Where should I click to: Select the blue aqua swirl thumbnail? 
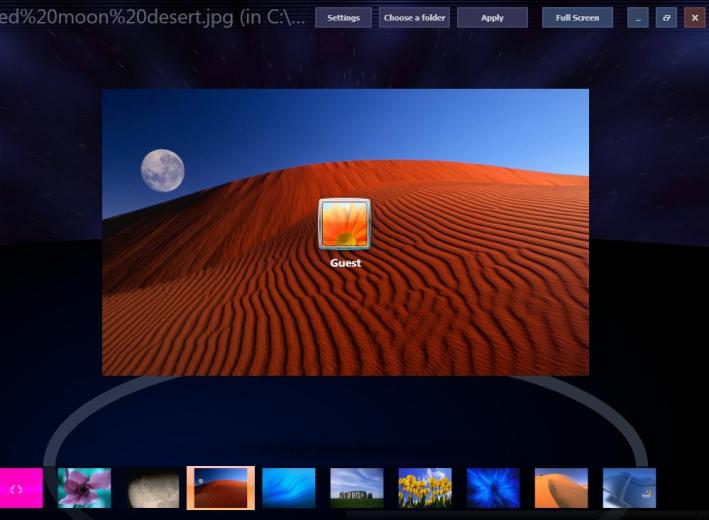(x=288, y=488)
